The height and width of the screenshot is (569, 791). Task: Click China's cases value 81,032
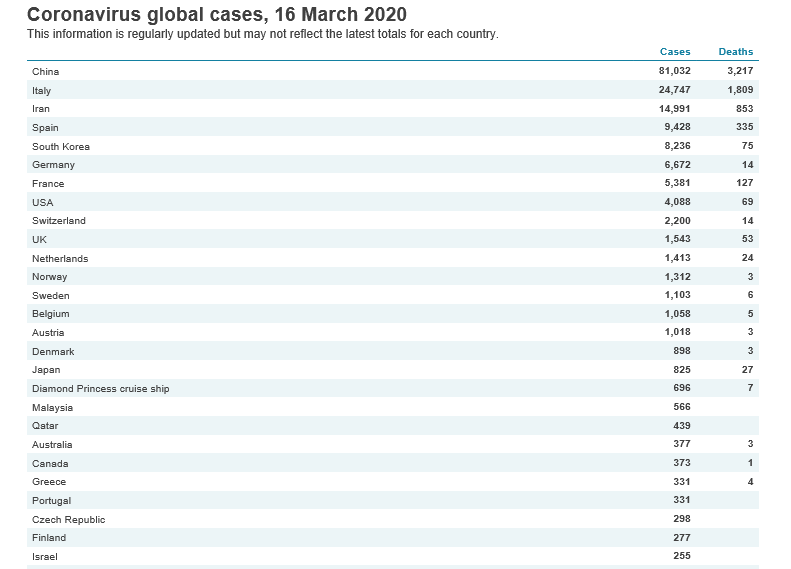[674, 71]
